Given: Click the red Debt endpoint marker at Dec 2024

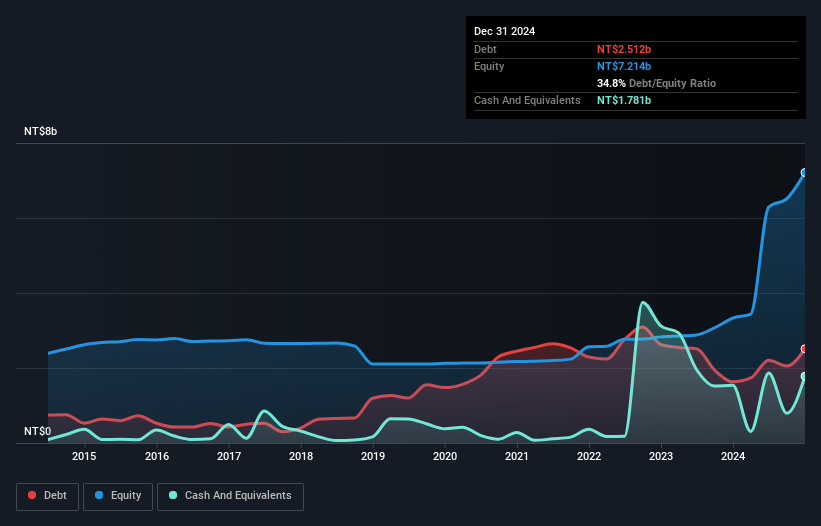Looking at the screenshot, I should coord(804,349).
